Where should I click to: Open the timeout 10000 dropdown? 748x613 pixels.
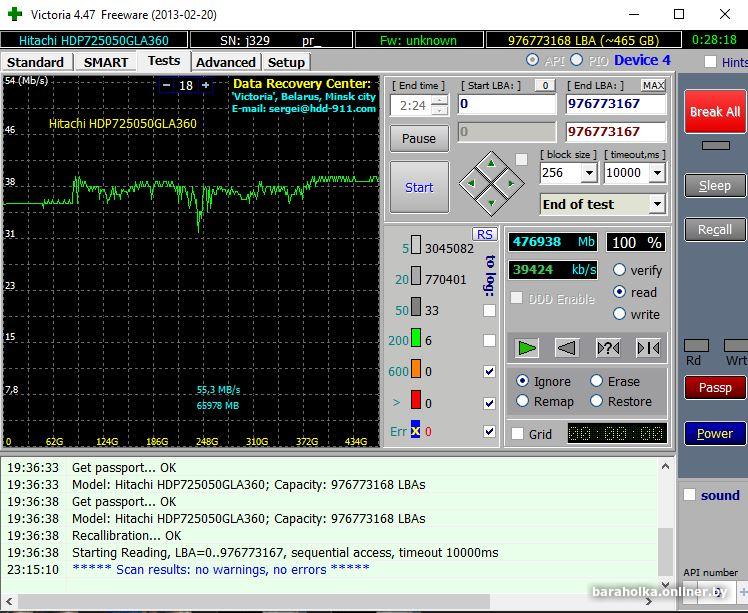[657, 173]
